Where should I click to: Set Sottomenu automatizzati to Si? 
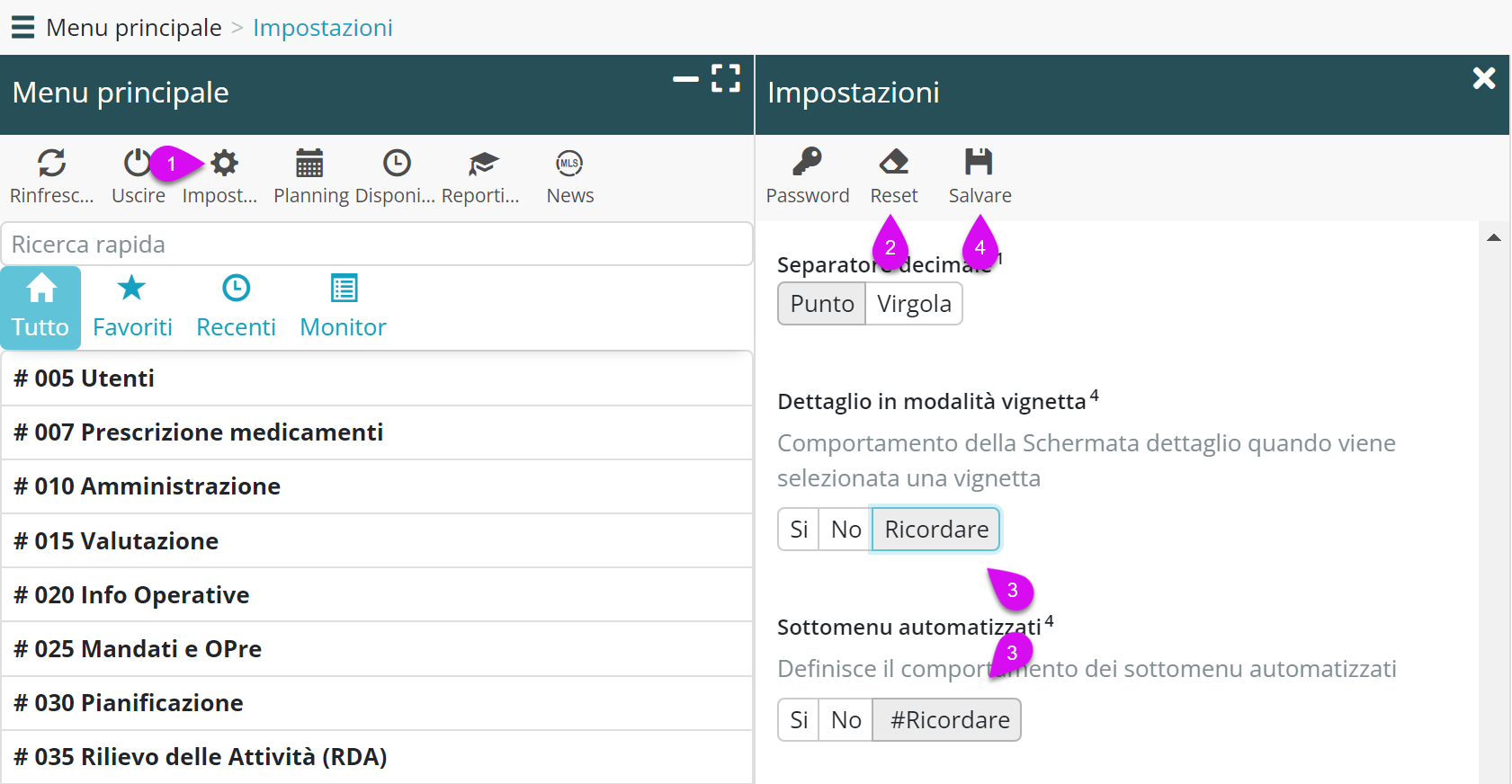pos(799,720)
